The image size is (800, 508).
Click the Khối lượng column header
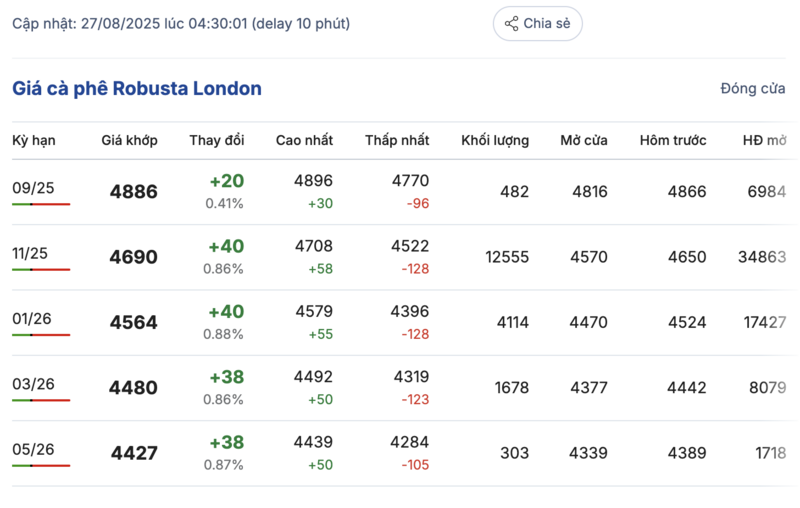point(495,140)
